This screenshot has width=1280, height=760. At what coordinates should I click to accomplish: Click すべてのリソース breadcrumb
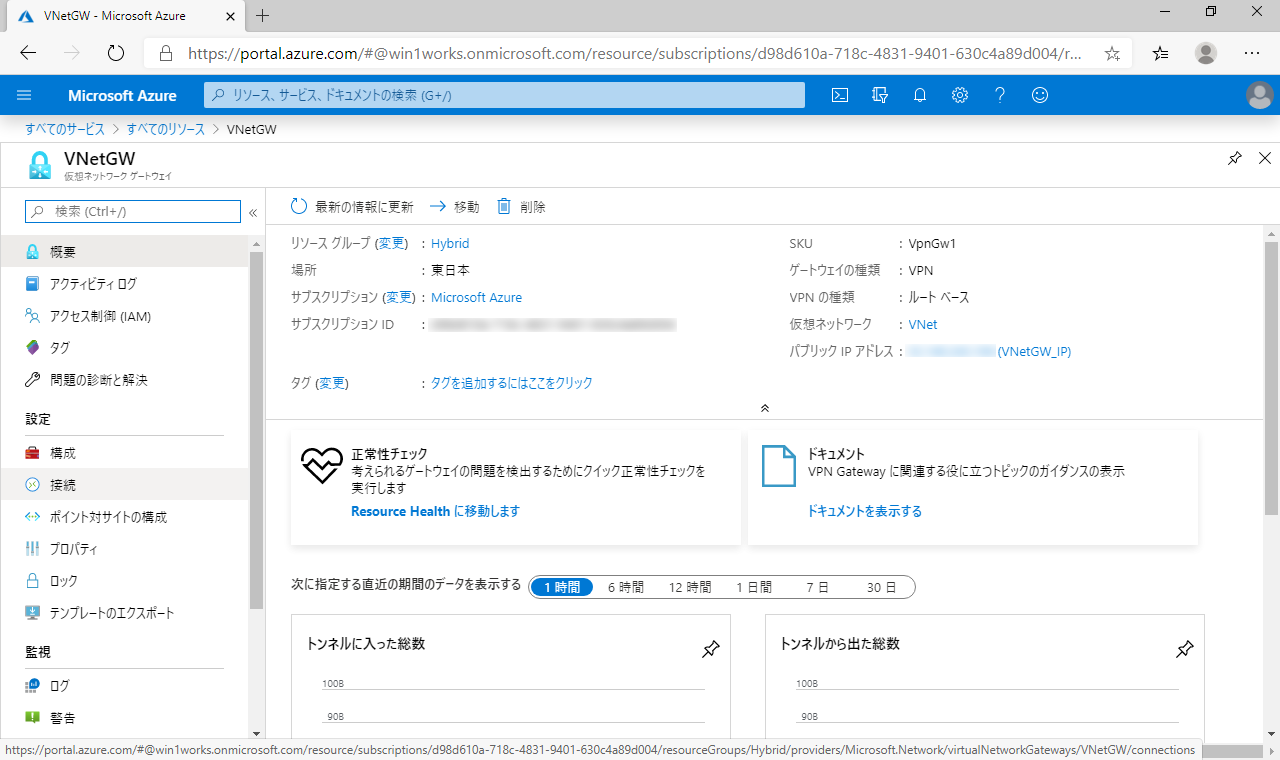[x=166, y=129]
